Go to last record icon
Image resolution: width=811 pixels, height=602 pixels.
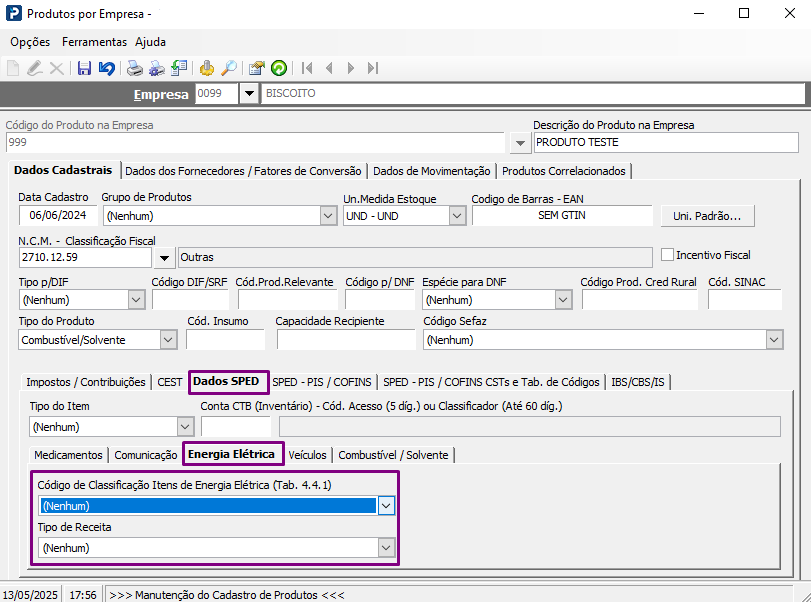click(373, 68)
